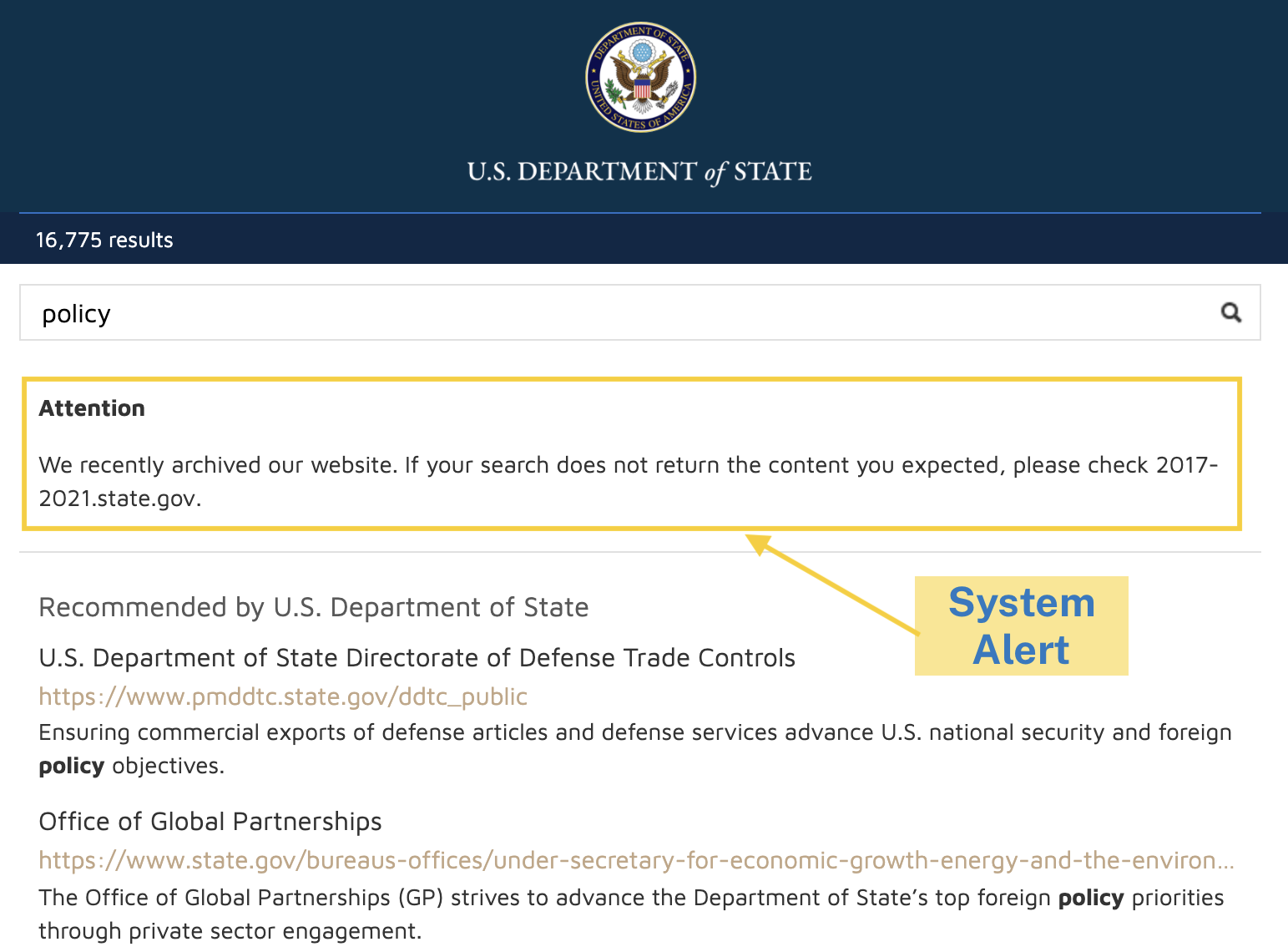Select the 'Attention' alert heading
This screenshot has width=1288, height=952.
point(92,408)
